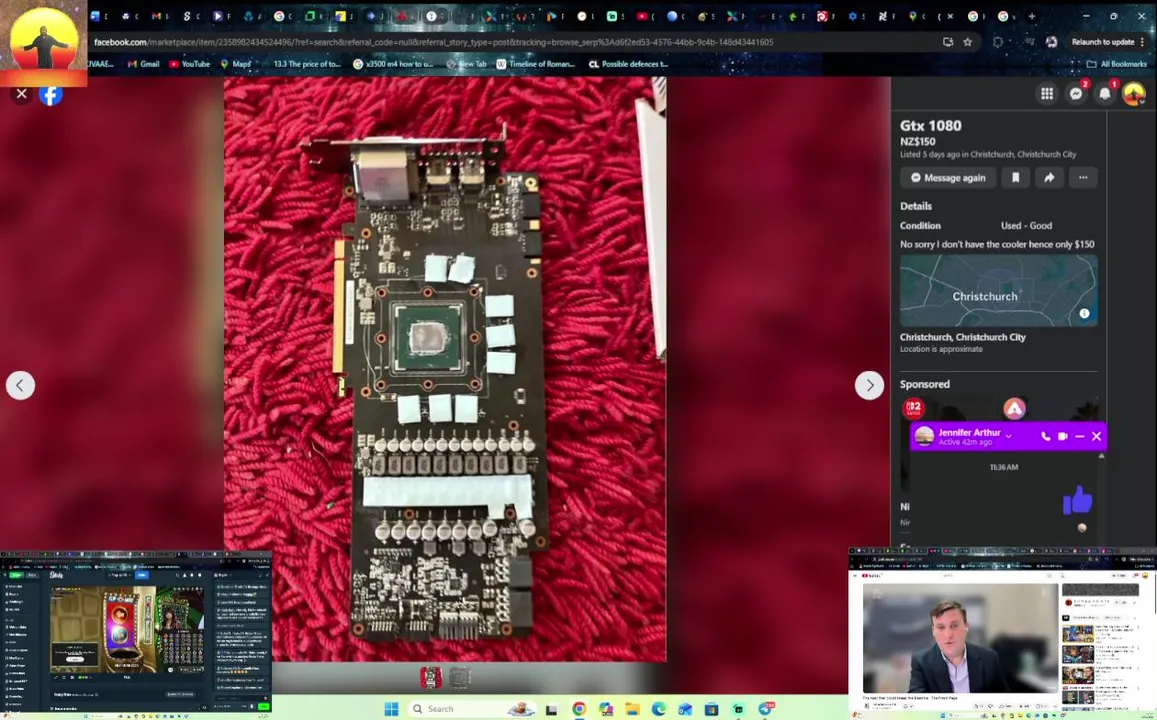The width and height of the screenshot is (1157, 720).
Task: Start voice call with Jennifer Arthur
Action: click(1045, 436)
